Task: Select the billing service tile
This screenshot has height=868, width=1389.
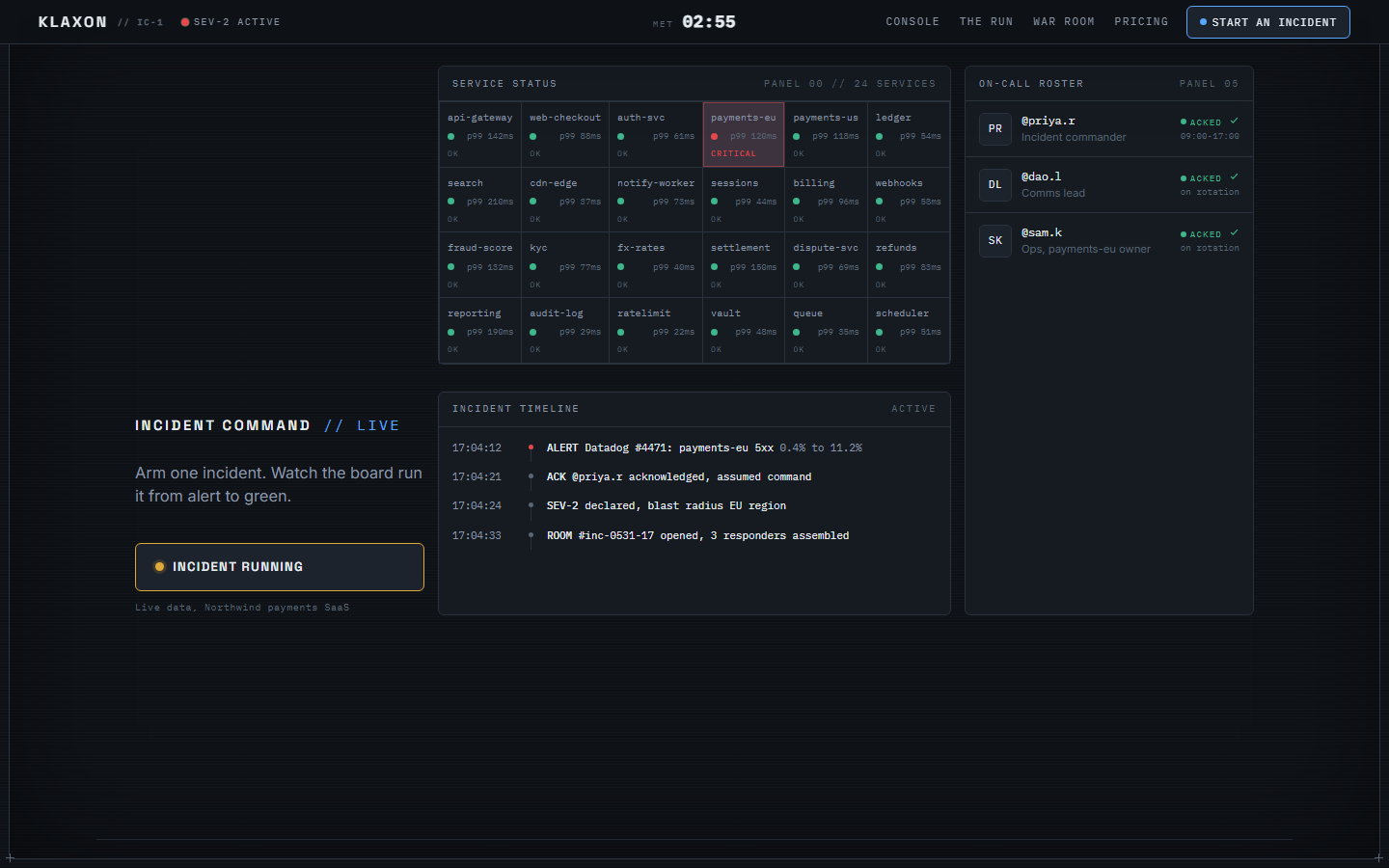Action: coord(826,200)
